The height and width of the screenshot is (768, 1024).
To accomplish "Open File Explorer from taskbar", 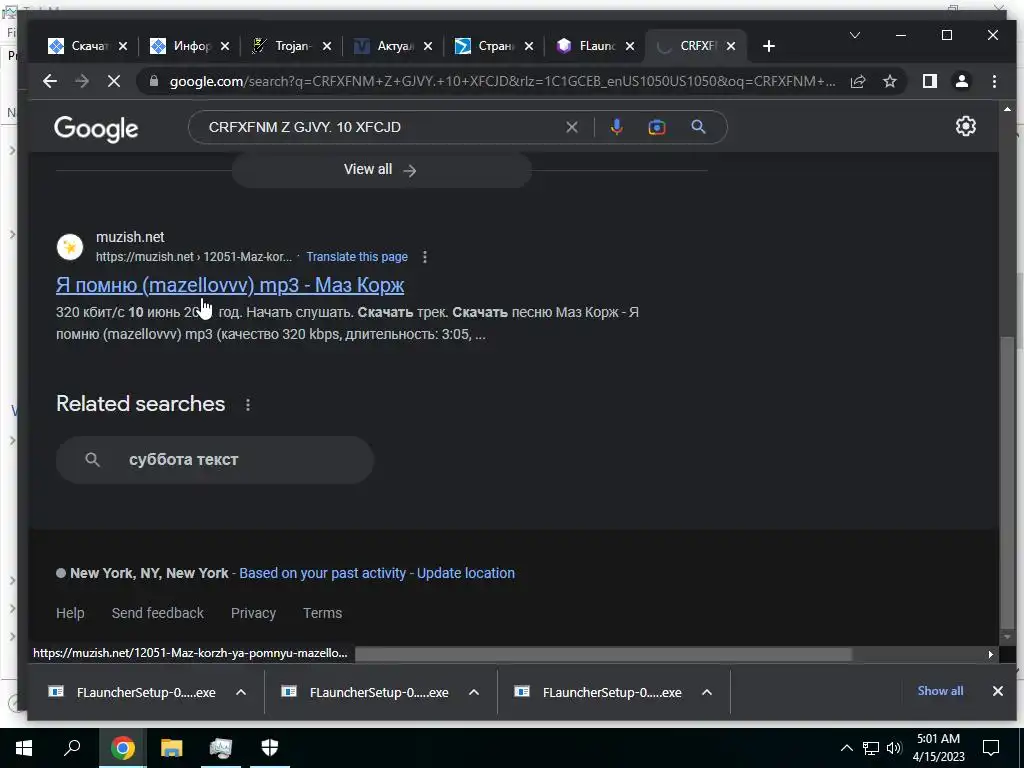I will [x=171, y=748].
